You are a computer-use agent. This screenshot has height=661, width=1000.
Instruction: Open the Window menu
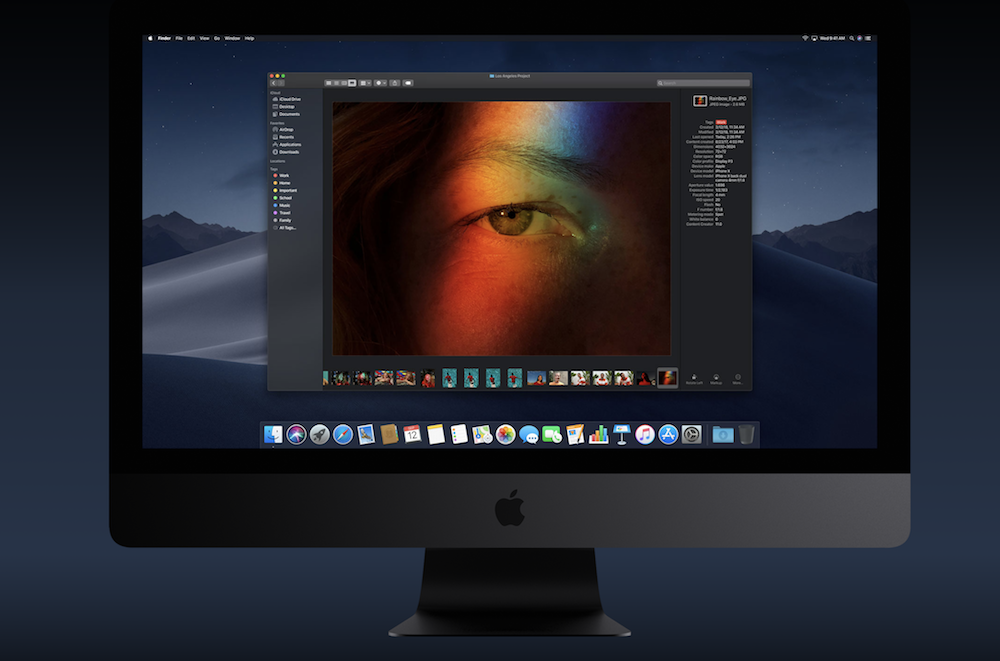click(x=232, y=38)
